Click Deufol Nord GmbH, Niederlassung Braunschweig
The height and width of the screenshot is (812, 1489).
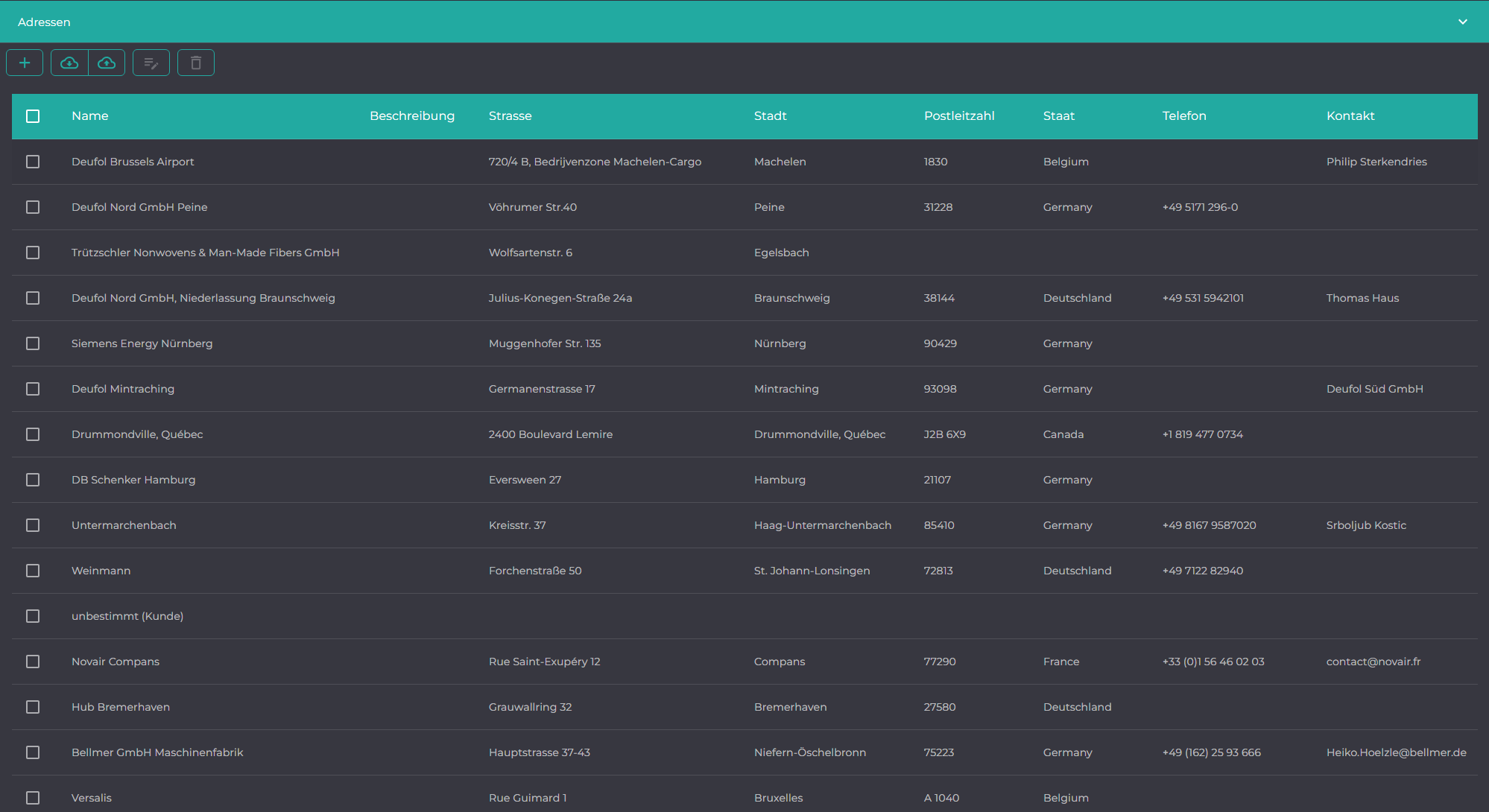(203, 298)
